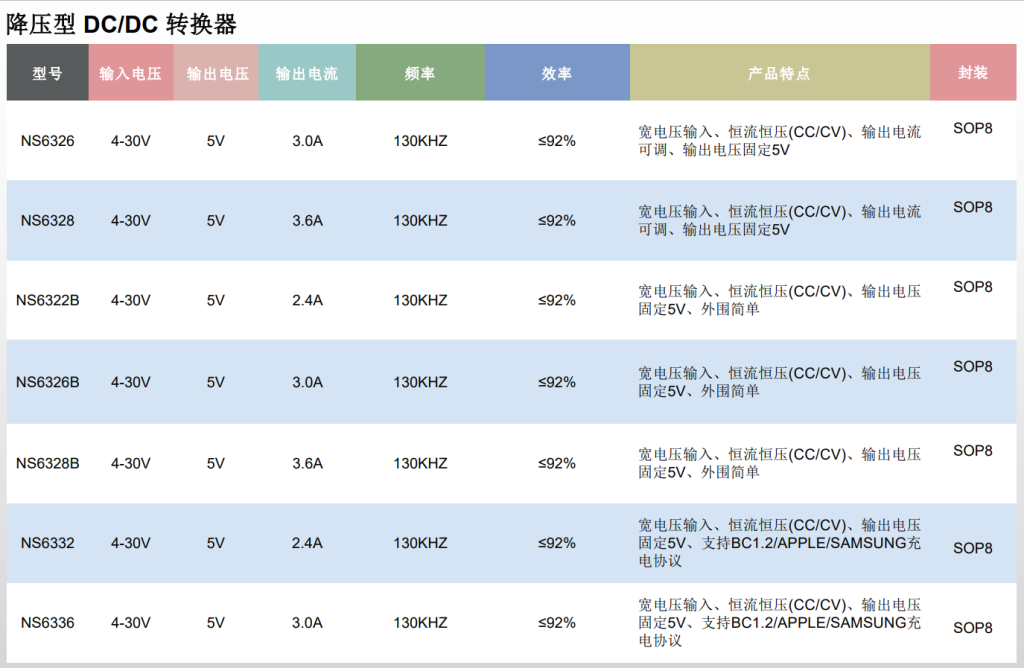
Task: Click 3.6A output current in NS6328B row
Action: pyautogui.click(x=308, y=464)
